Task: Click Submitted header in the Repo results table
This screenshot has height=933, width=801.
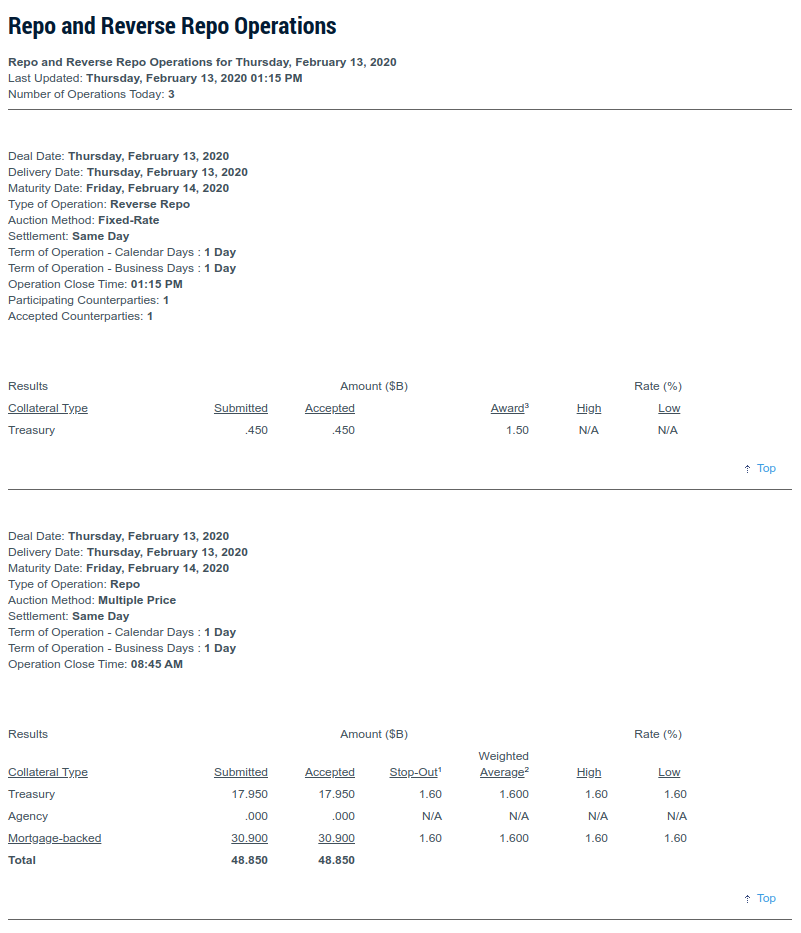Action: (241, 772)
